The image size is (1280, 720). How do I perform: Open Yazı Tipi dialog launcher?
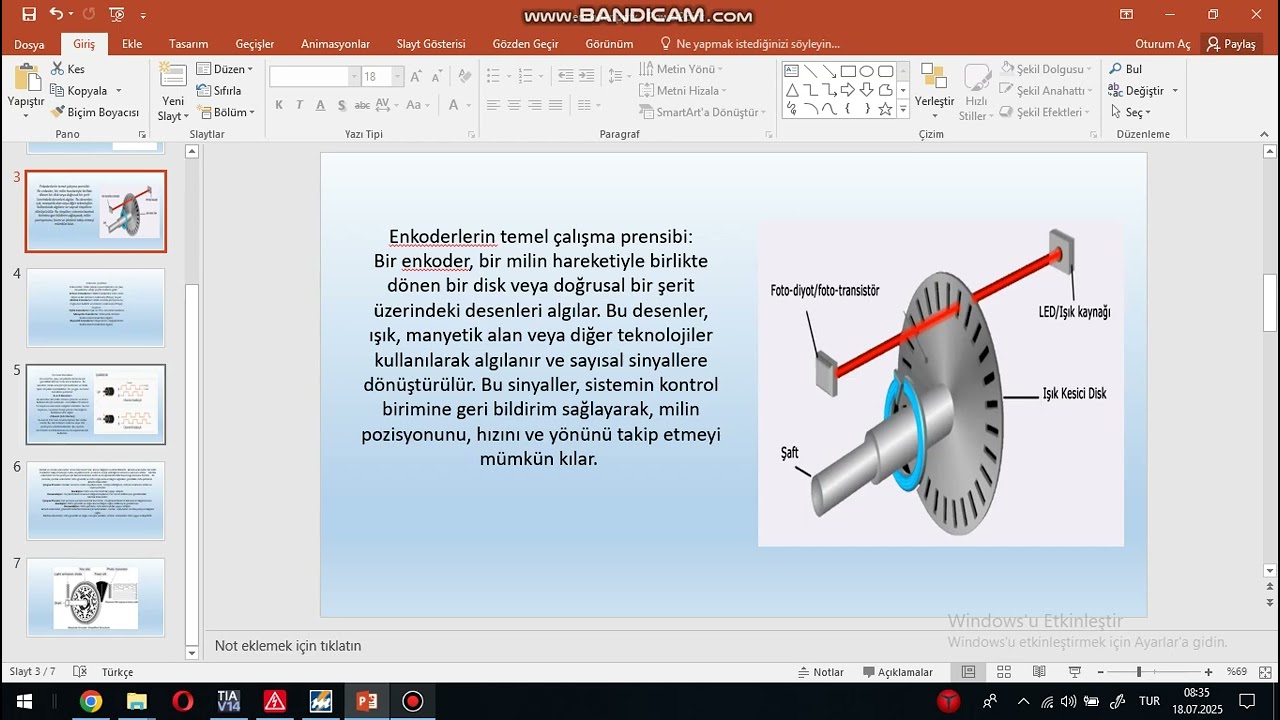(471, 134)
